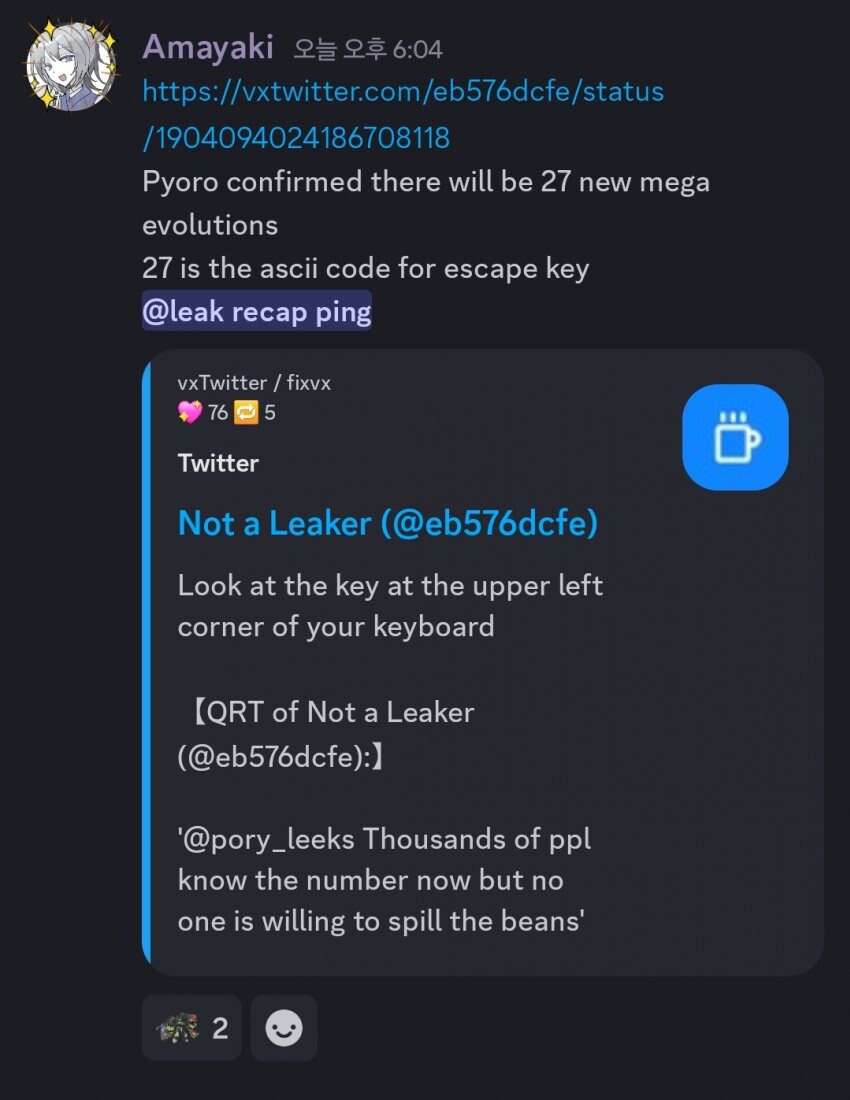This screenshot has width=850, height=1100.
Task: Select the "Pyoro confirmed" message text
Action: 426,183
